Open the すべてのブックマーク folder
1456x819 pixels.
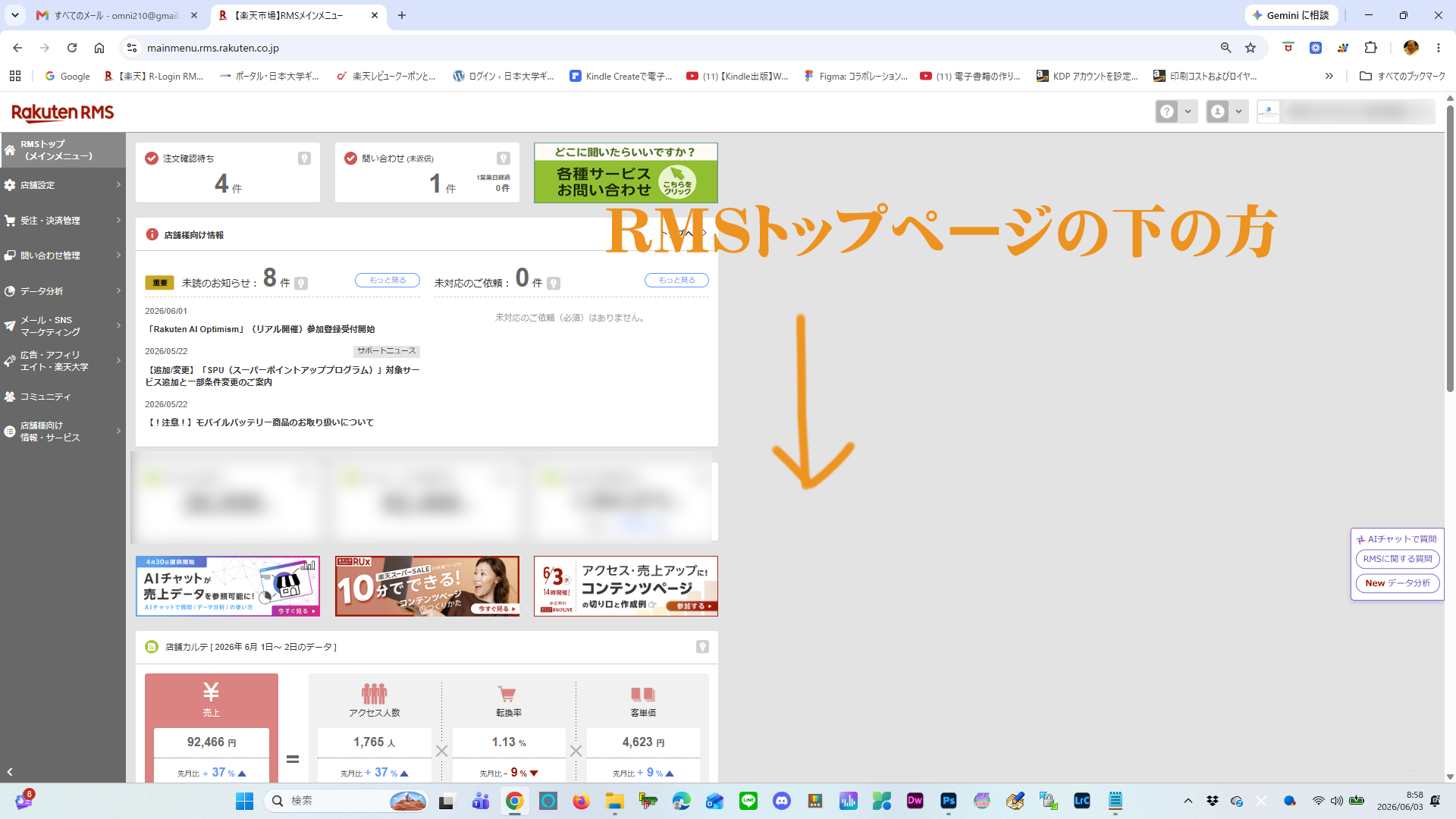point(1402,76)
